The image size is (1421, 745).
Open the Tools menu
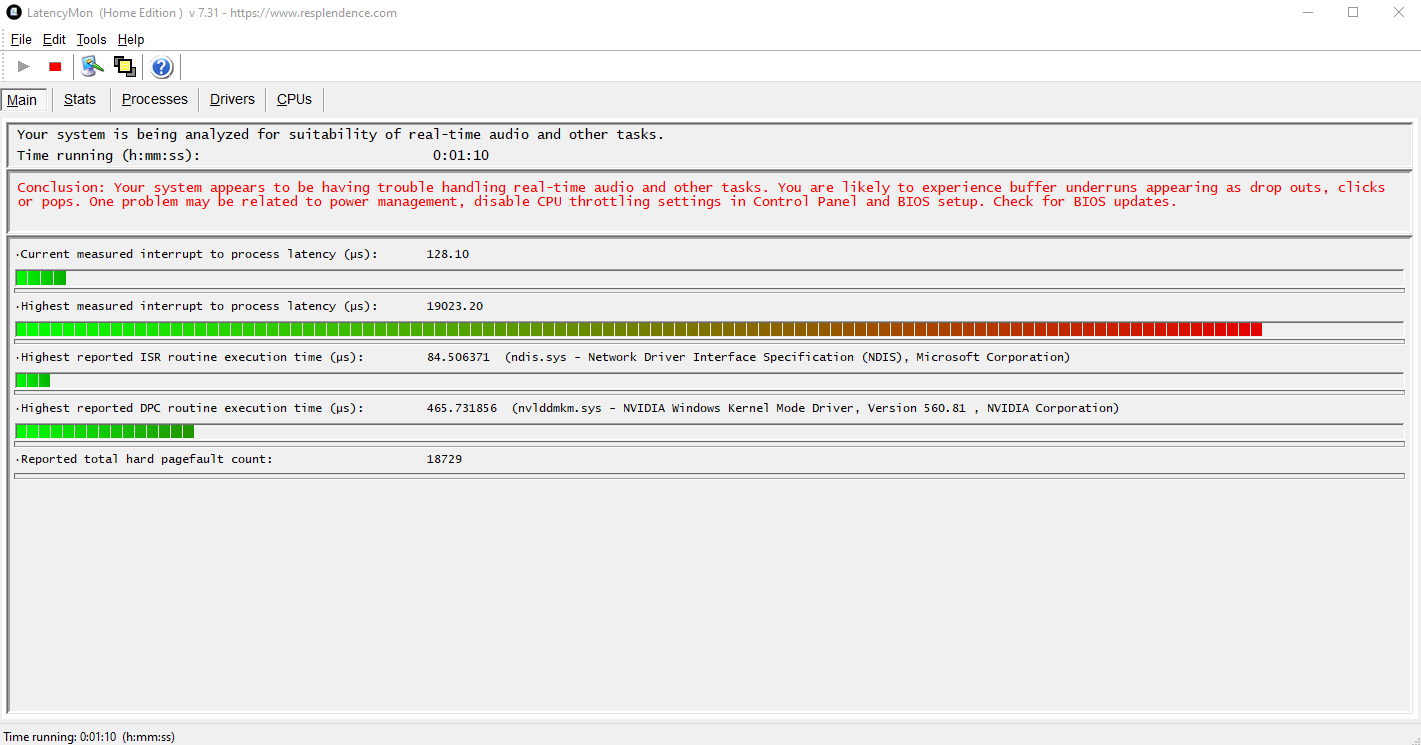click(91, 40)
